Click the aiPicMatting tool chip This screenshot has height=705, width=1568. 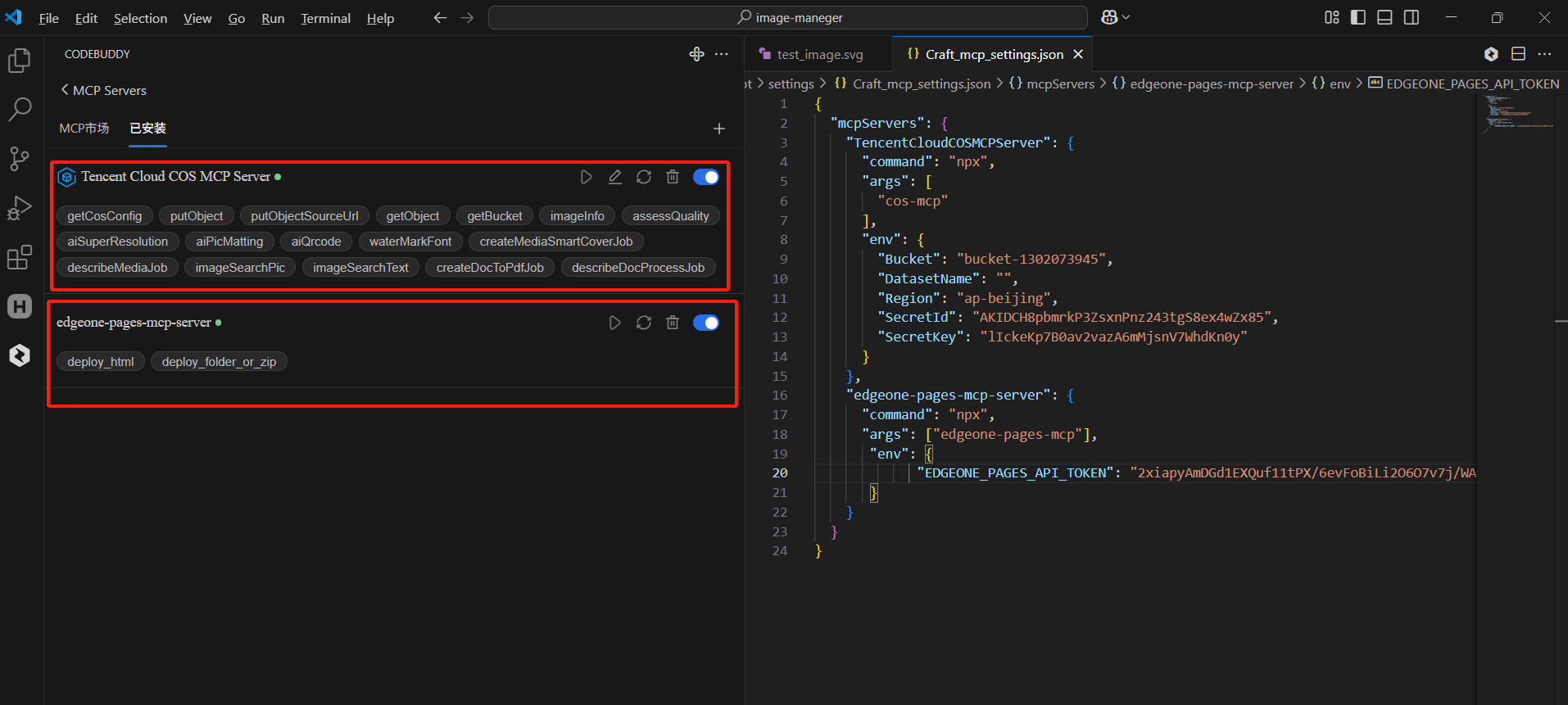229,242
